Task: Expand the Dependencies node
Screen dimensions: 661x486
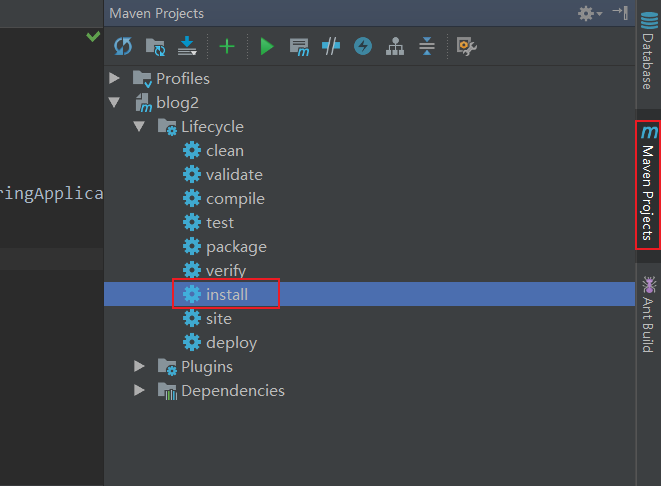Action: (x=139, y=390)
